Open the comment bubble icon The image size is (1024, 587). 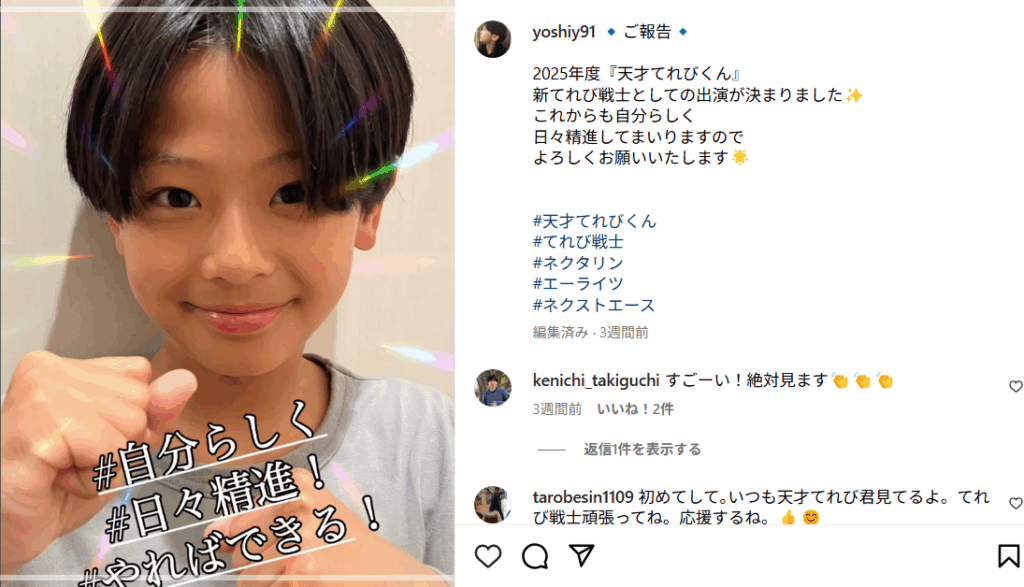(x=535, y=556)
